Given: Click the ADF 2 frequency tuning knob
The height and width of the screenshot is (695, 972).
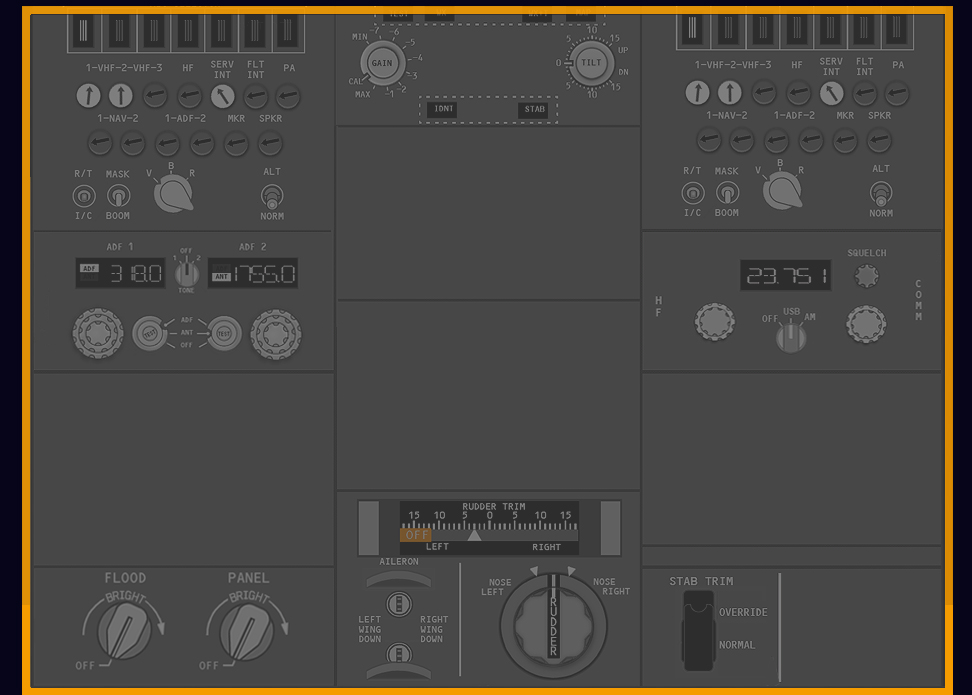Looking at the screenshot, I should (x=275, y=333).
